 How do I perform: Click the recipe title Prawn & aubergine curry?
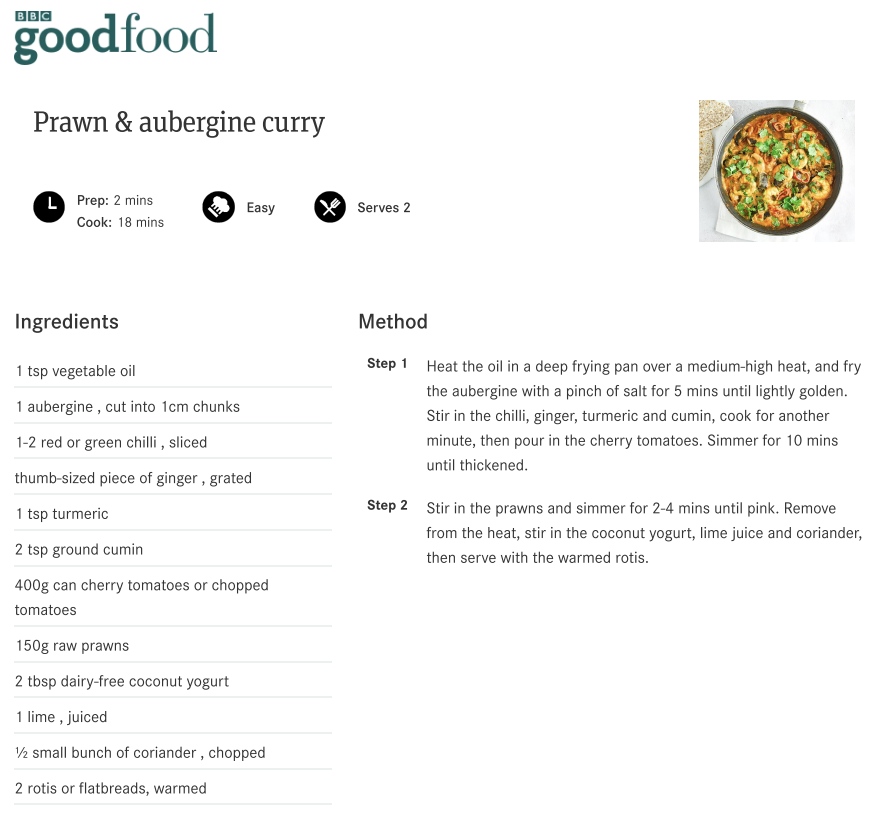pyautogui.click(x=179, y=123)
